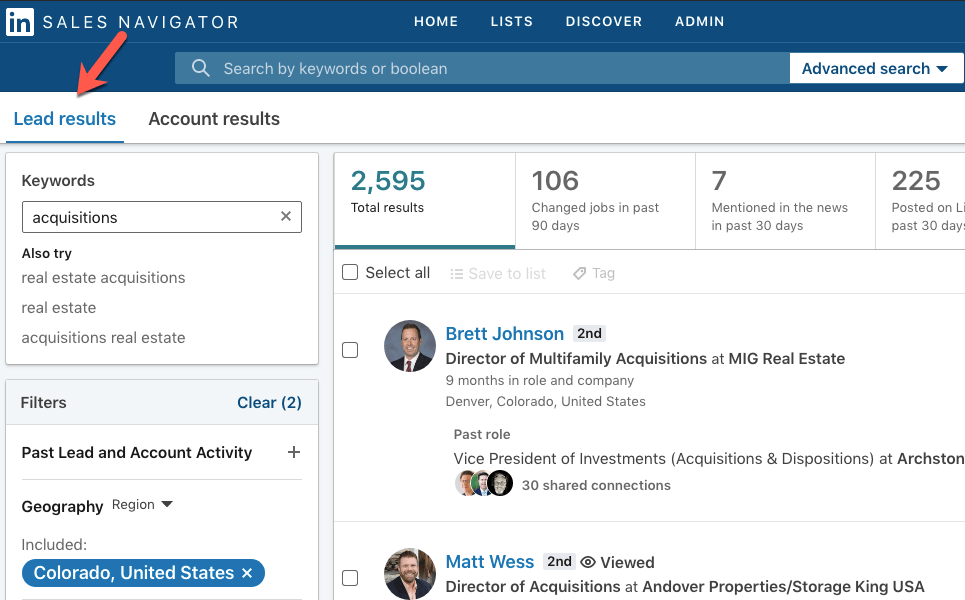Expand Past Lead and Account Activity filter
Viewport: 965px width, 600px height.
[294, 452]
